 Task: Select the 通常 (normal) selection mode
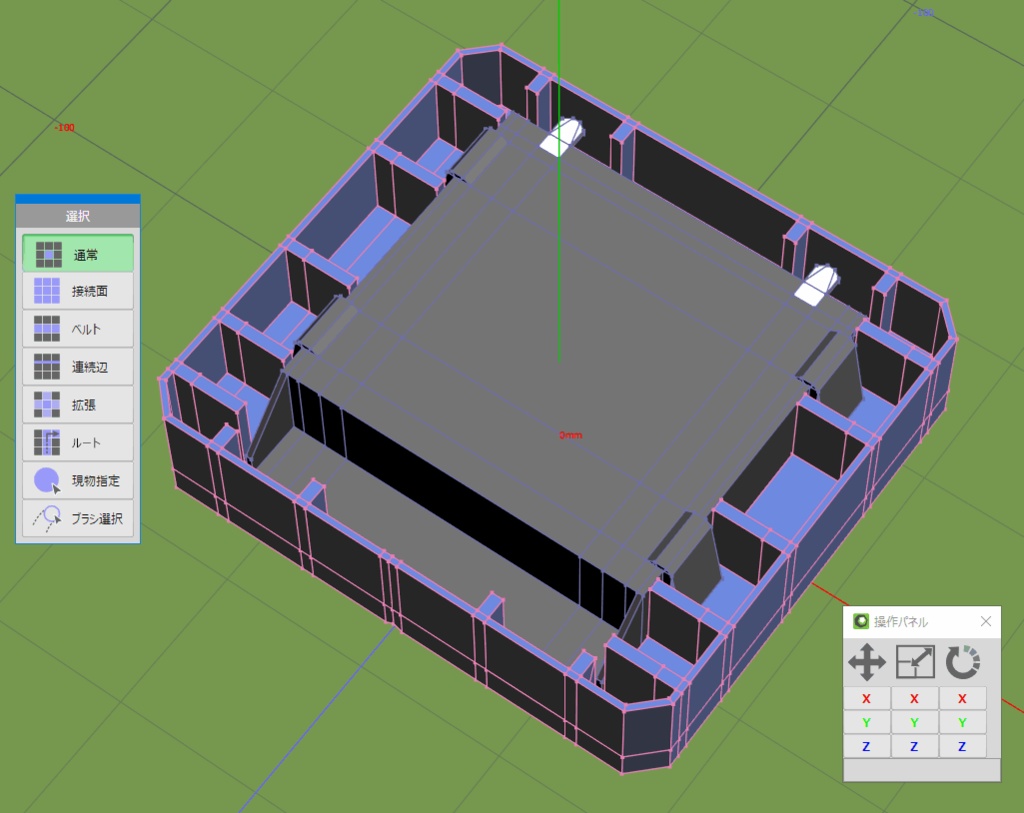point(78,253)
